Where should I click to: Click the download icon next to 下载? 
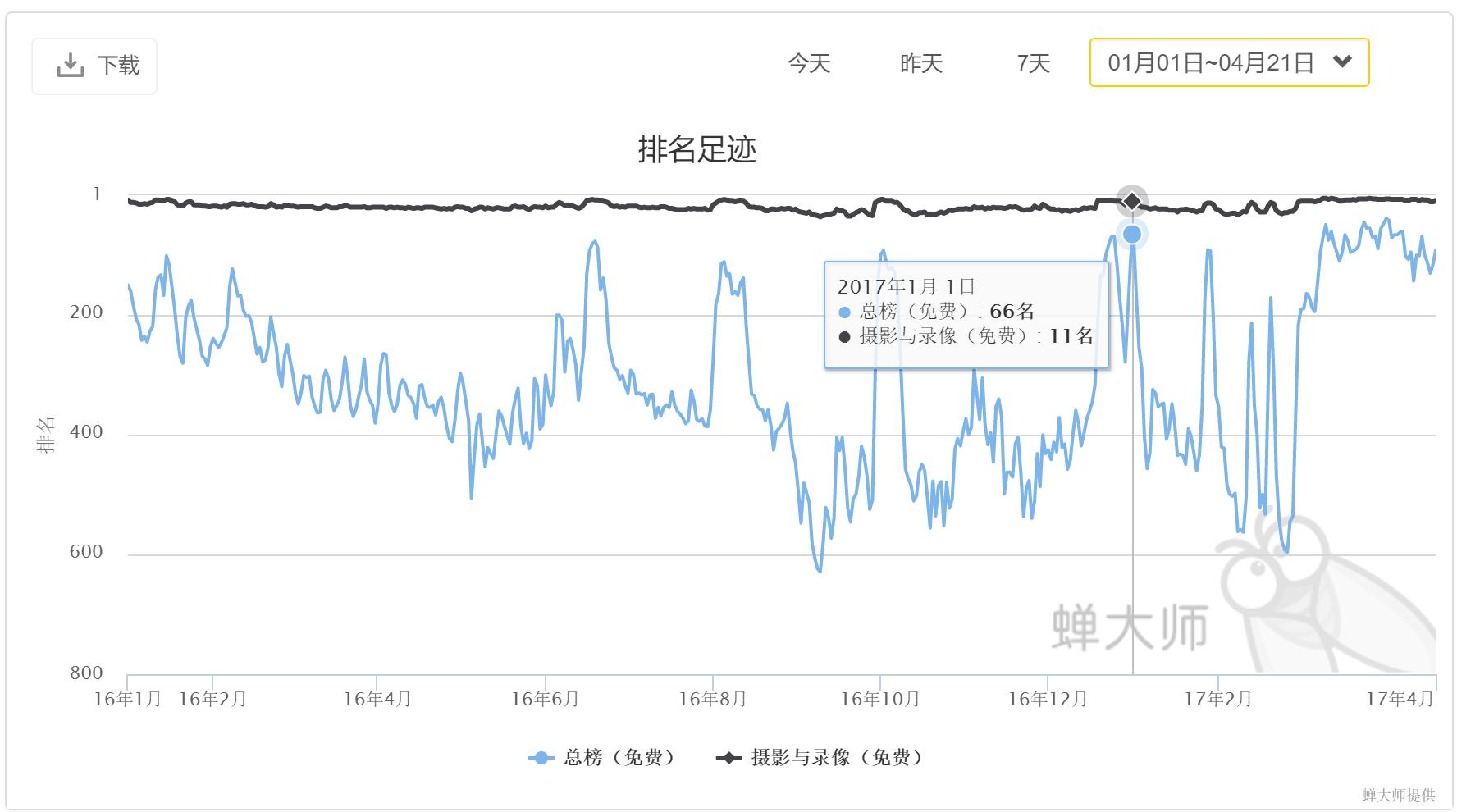tap(71, 66)
